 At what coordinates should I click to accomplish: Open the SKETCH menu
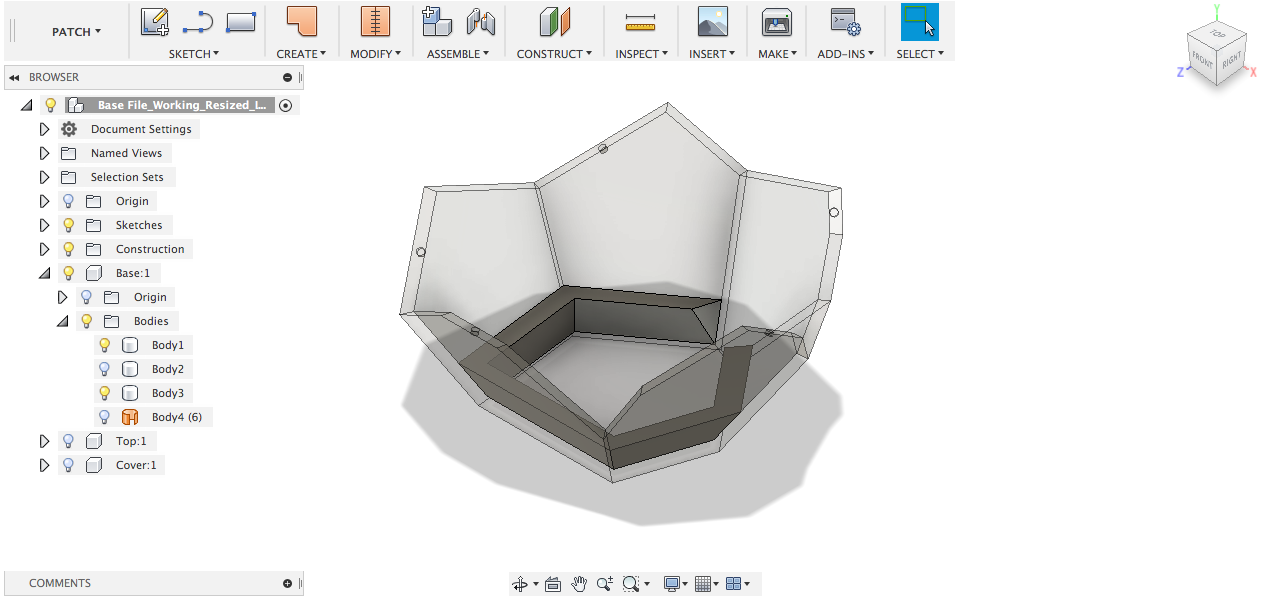tap(194, 54)
